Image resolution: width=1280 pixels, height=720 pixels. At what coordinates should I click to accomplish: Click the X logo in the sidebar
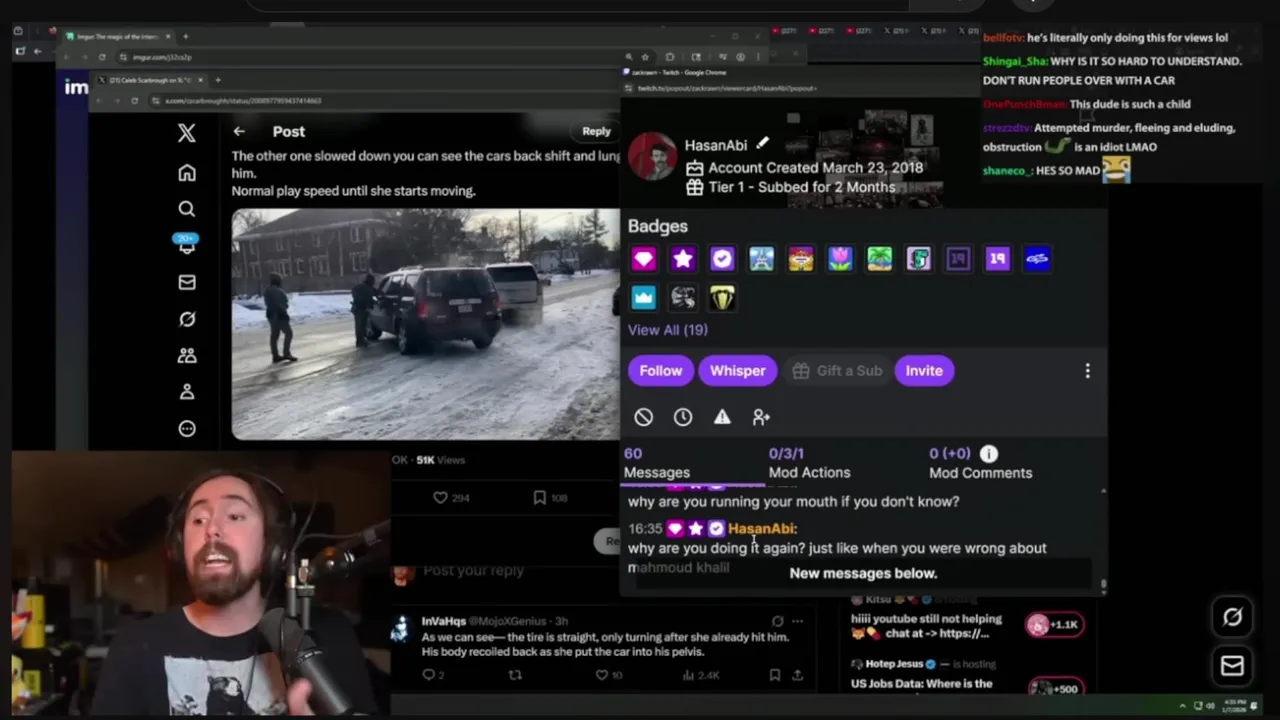click(187, 132)
